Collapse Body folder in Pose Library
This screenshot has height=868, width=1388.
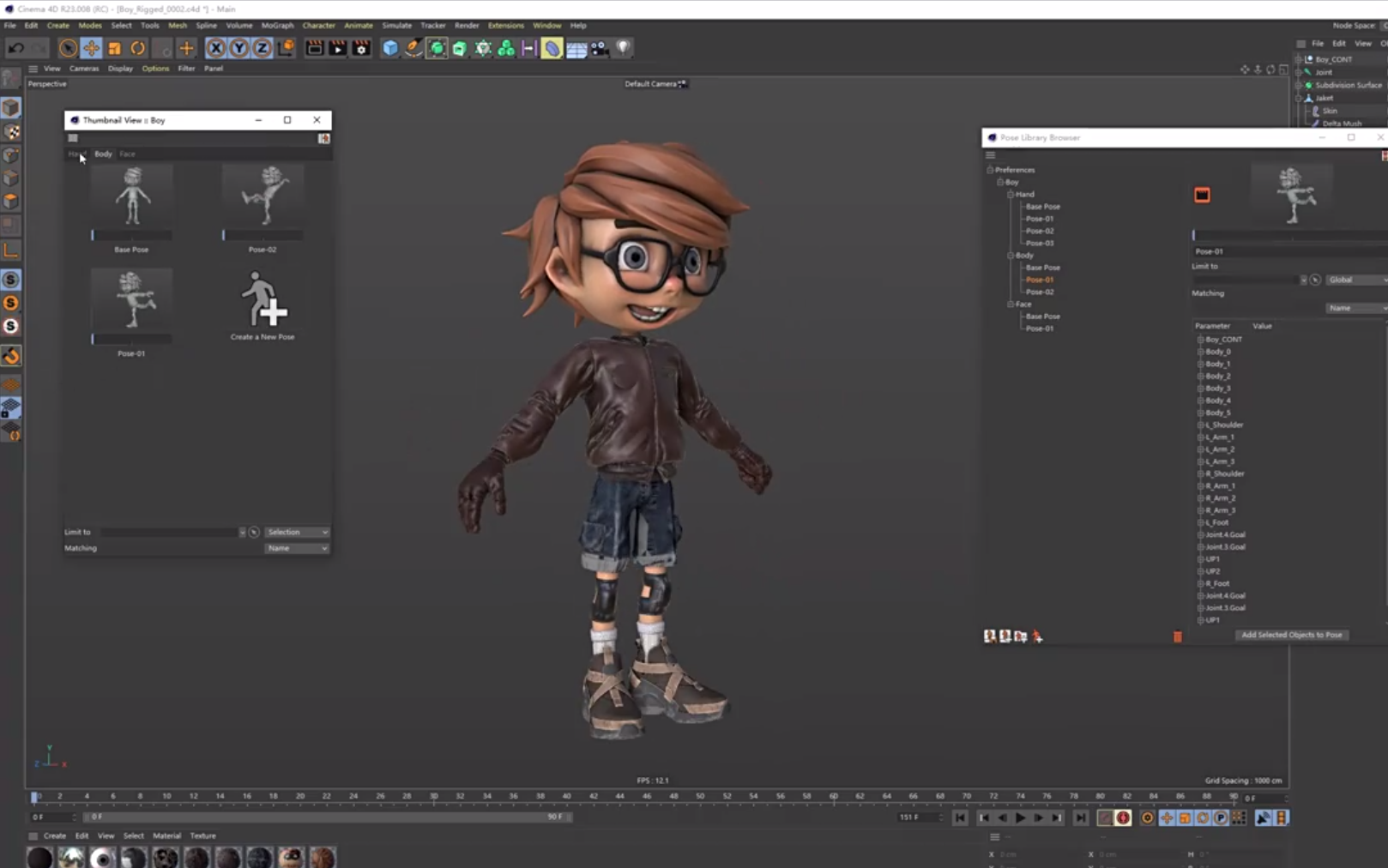click(1011, 256)
